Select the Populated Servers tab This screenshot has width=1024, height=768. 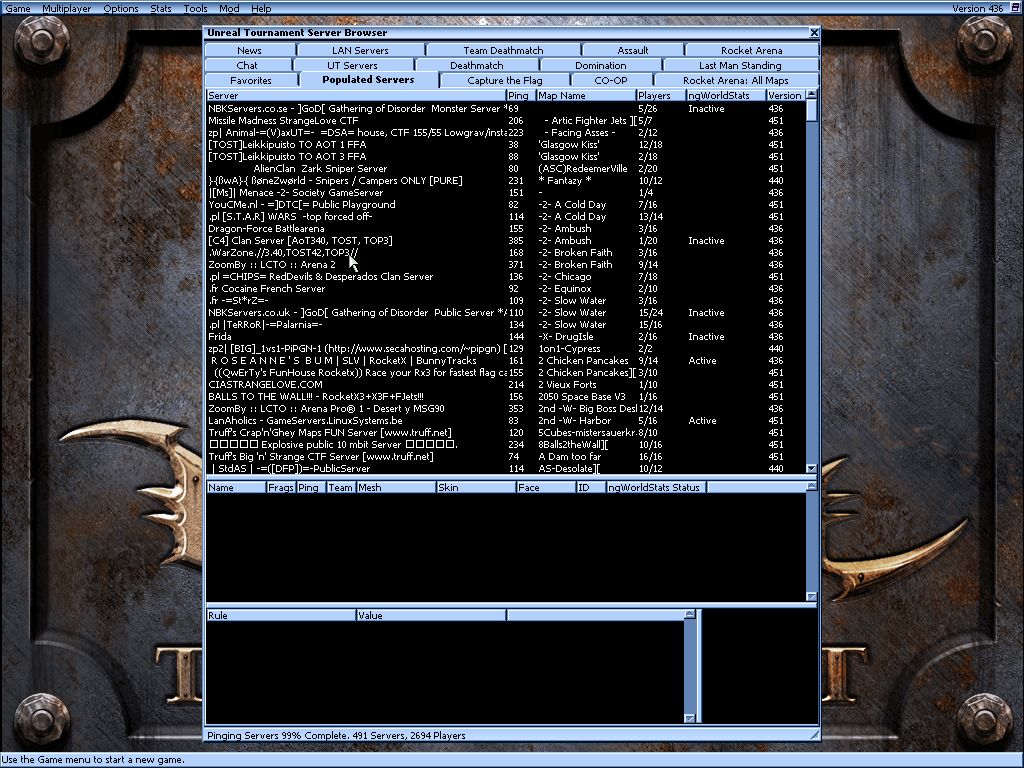(368, 80)
